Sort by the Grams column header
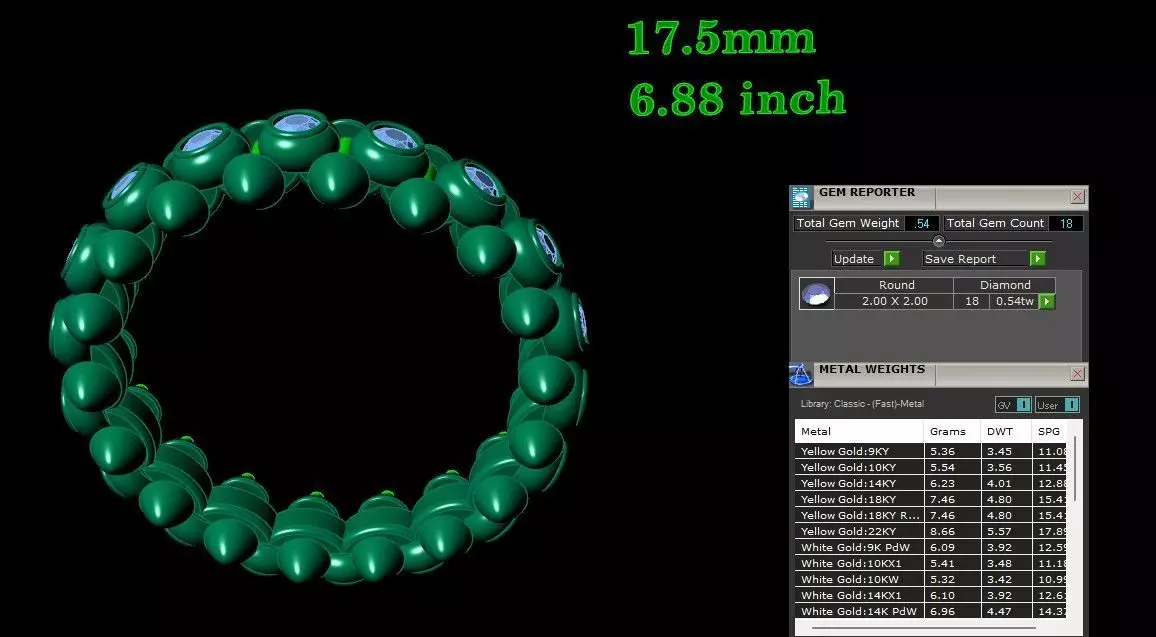This screenshot has width=1156, height=637. click(953, 431)
